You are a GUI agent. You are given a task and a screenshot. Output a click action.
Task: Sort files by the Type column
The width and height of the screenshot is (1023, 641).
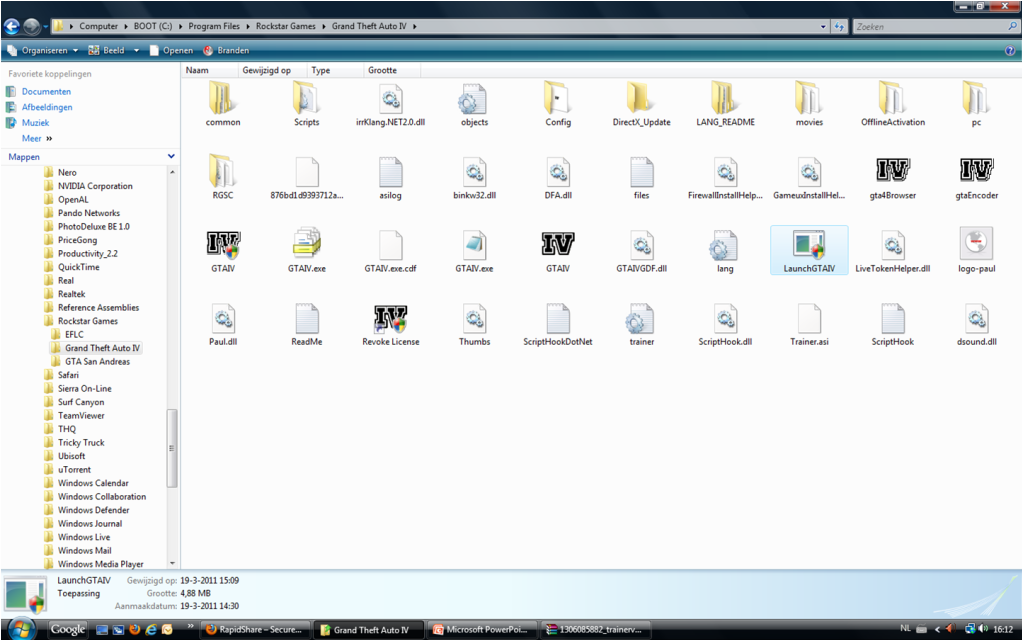click(335, 70)
